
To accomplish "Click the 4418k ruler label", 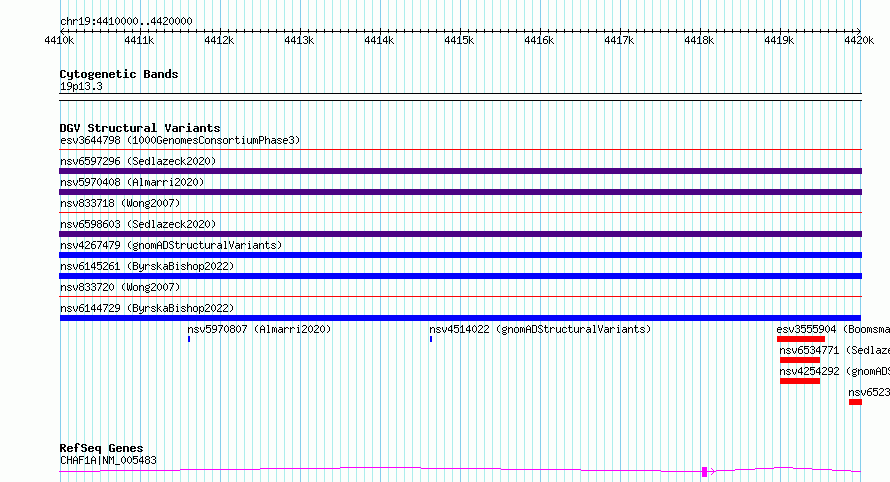I will 699,40.
